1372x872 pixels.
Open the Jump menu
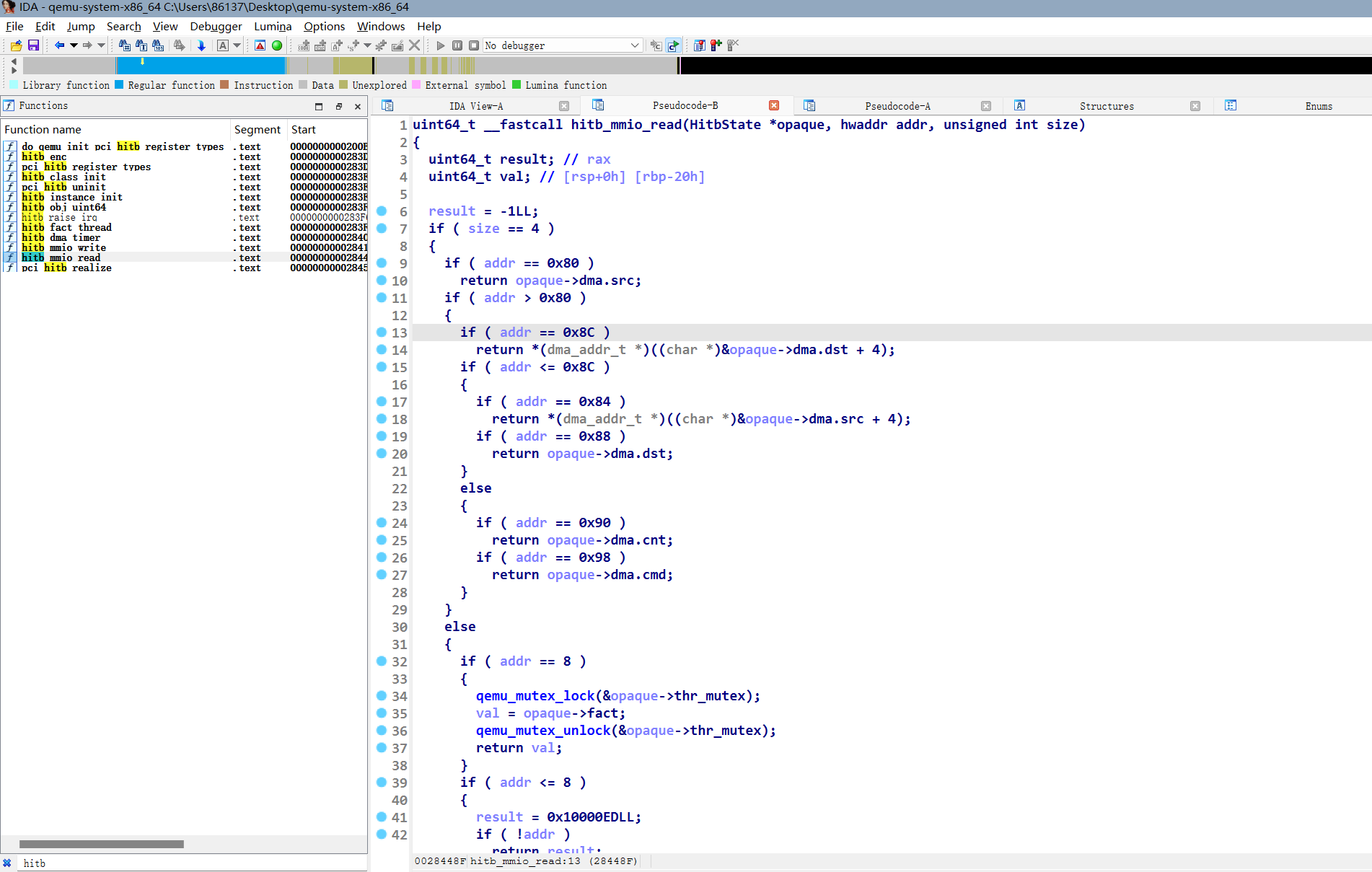pyautogui.click(x=81, y=27)
